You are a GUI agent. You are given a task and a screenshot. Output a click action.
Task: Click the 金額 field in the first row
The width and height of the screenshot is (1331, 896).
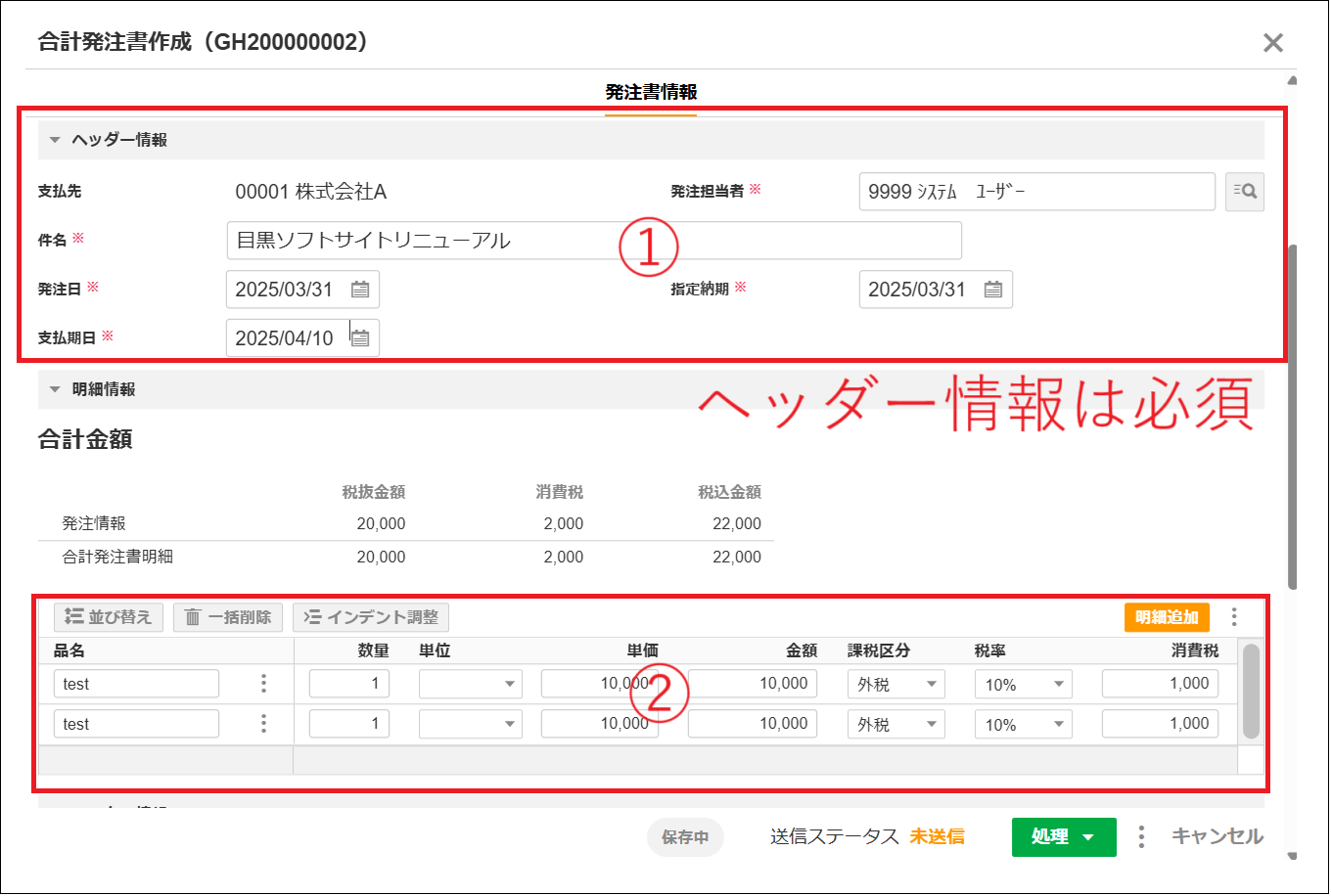click(x=753, y=684)
